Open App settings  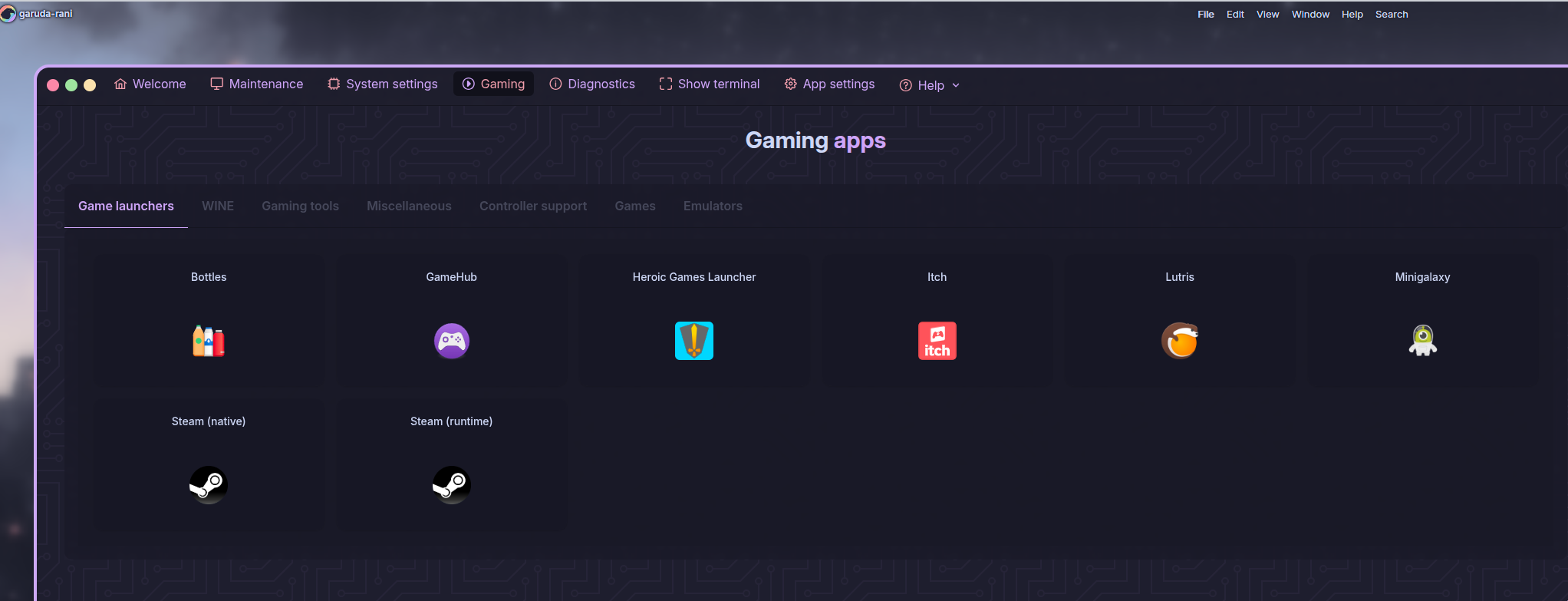tap(830, 84)
